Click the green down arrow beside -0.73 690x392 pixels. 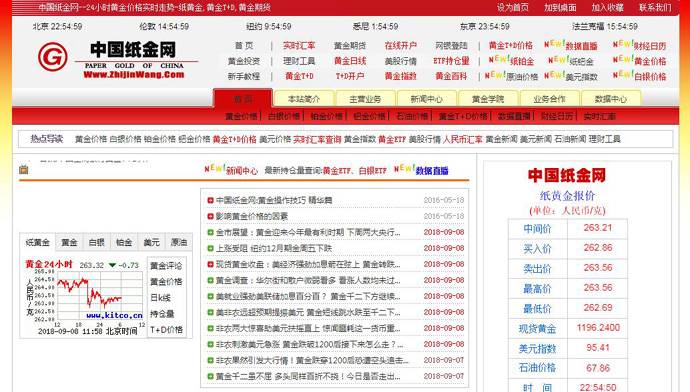click(112, 265)
